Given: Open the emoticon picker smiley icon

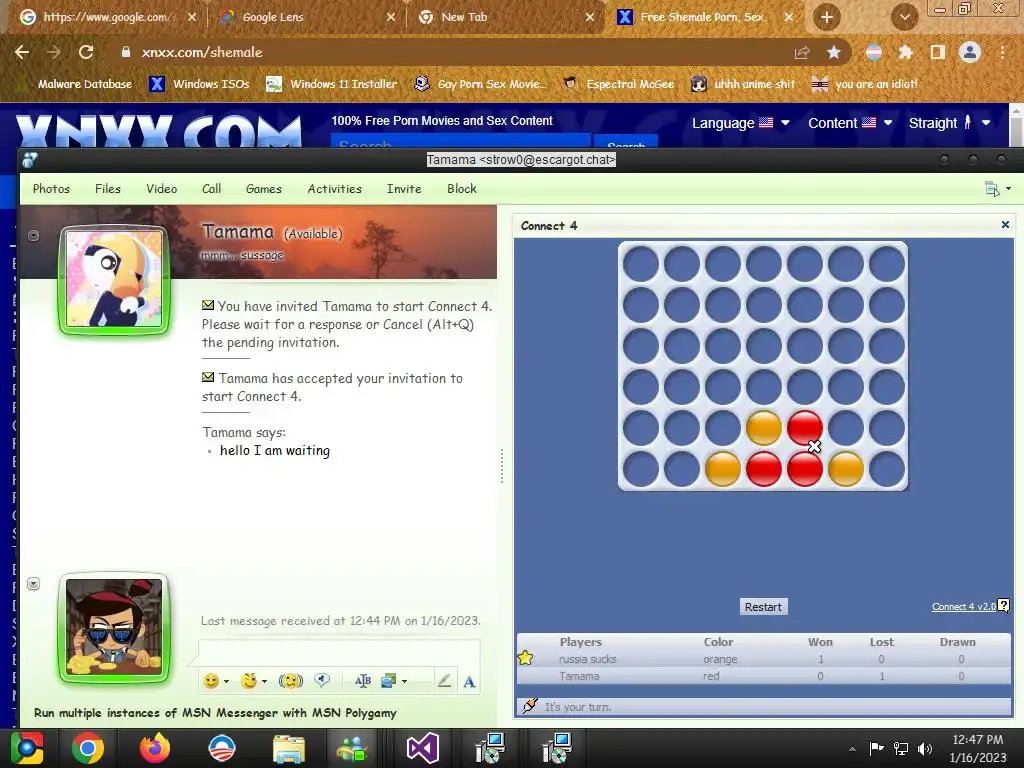Looking at the screenshot, I should click(x=211, y=681).
